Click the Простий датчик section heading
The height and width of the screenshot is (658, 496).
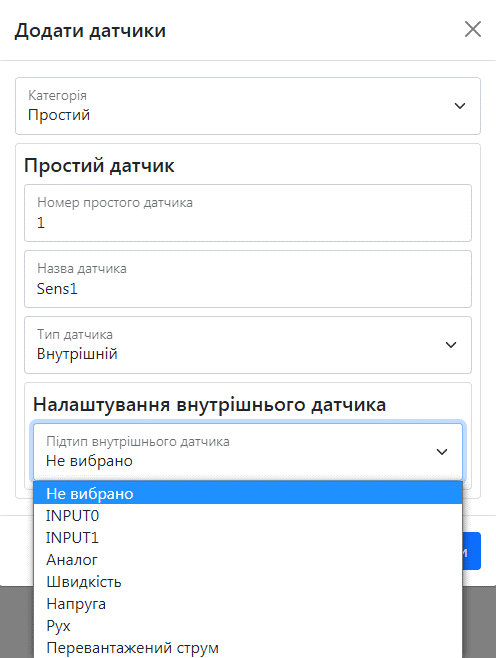(x=99, y=165)
